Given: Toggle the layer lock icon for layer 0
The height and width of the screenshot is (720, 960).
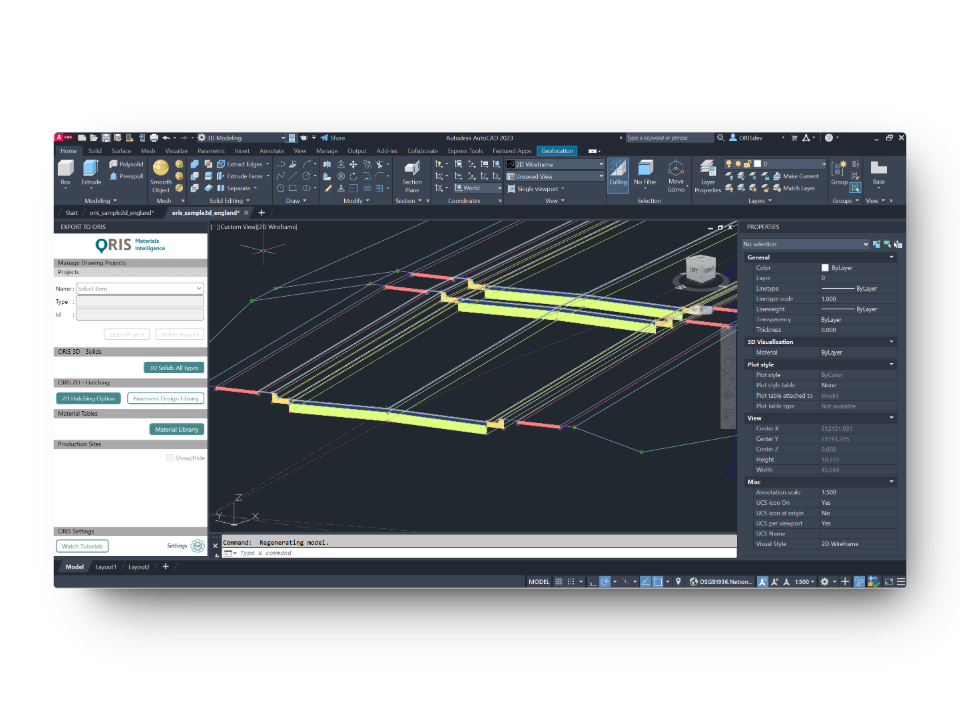Looking at the screenshot, I should point(749,164).
